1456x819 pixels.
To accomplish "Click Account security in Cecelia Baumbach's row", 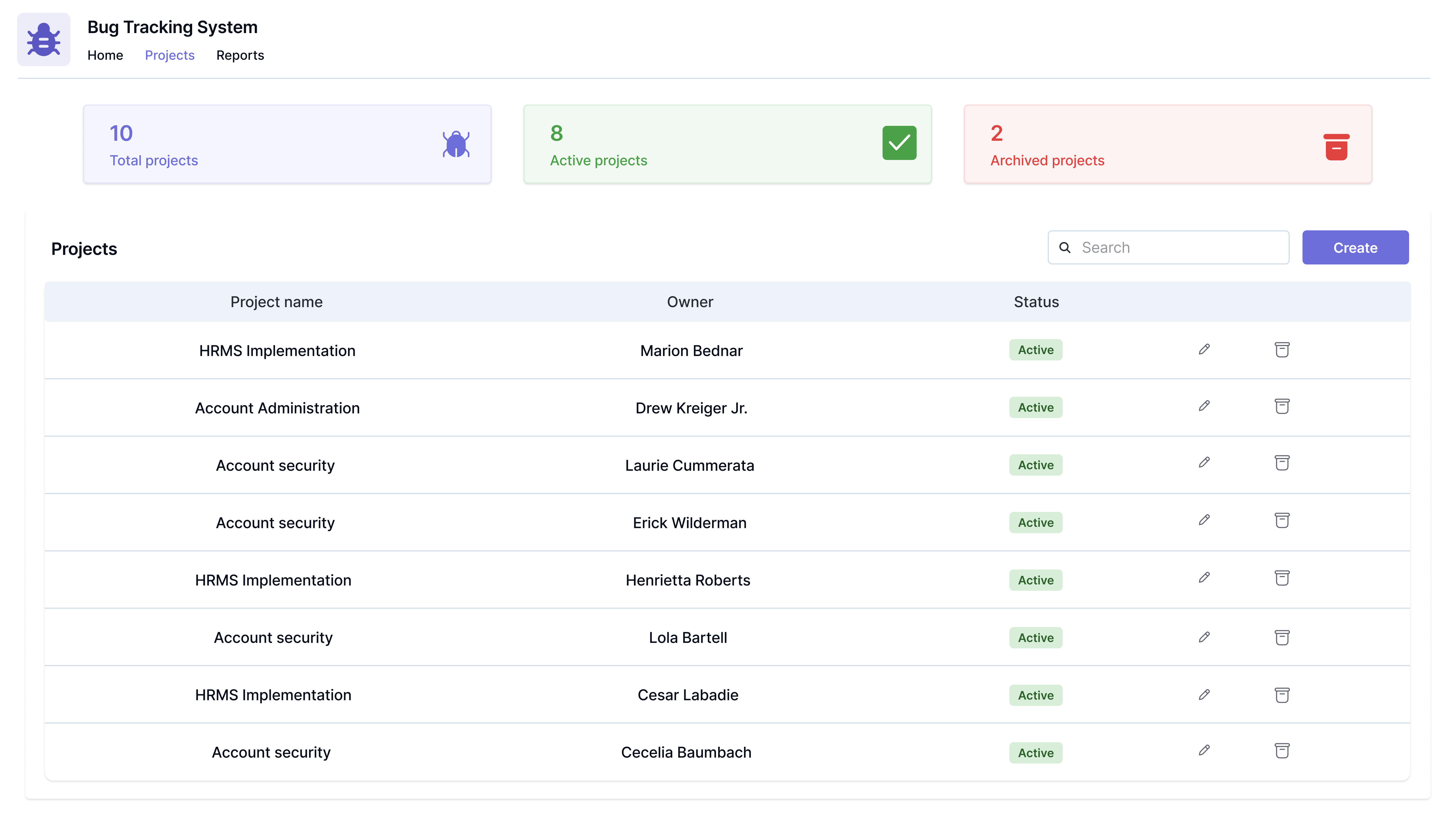I will pos(271,753).
